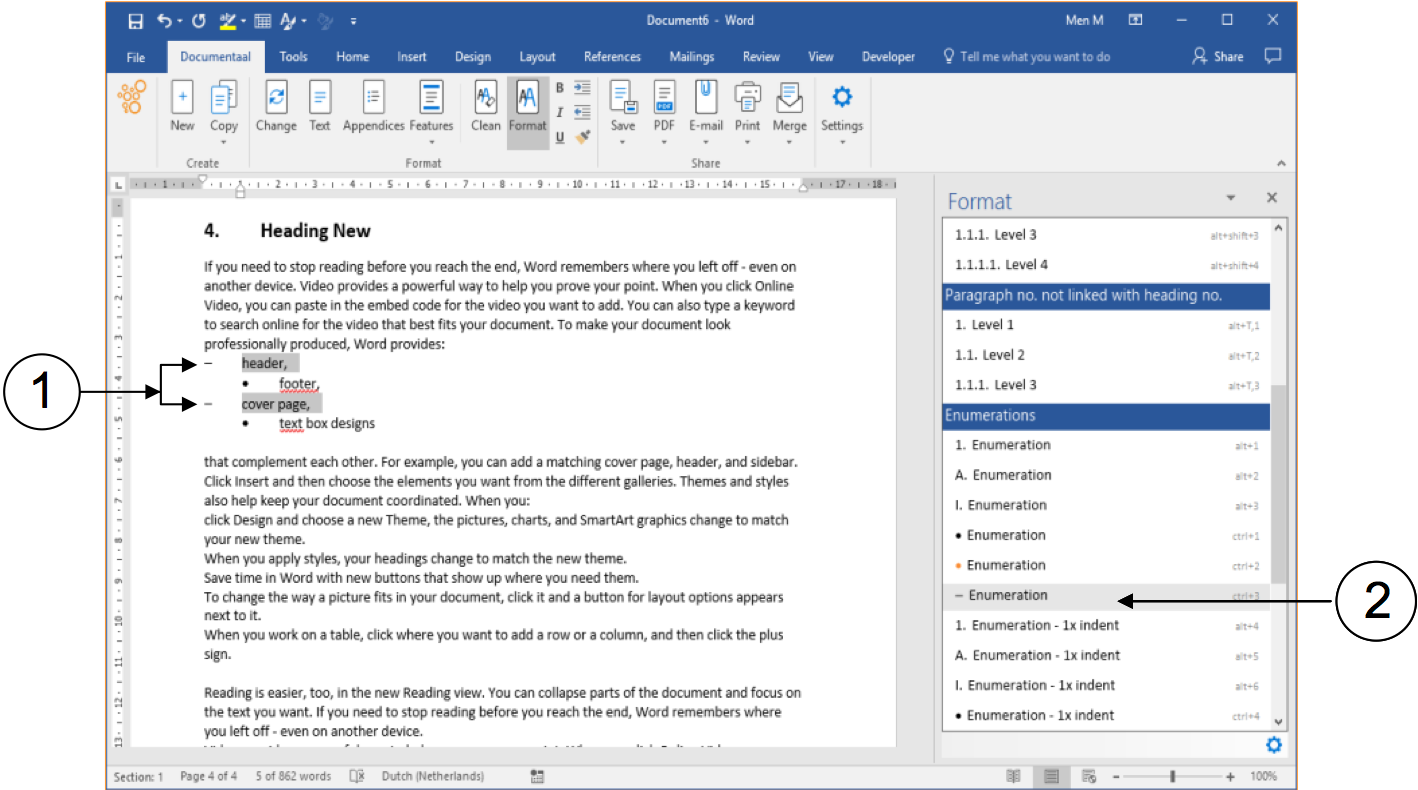The image size is (1418, 790).
Task: Click the highlighter icon in quick access toolbar
Action: tap(228, 20)
